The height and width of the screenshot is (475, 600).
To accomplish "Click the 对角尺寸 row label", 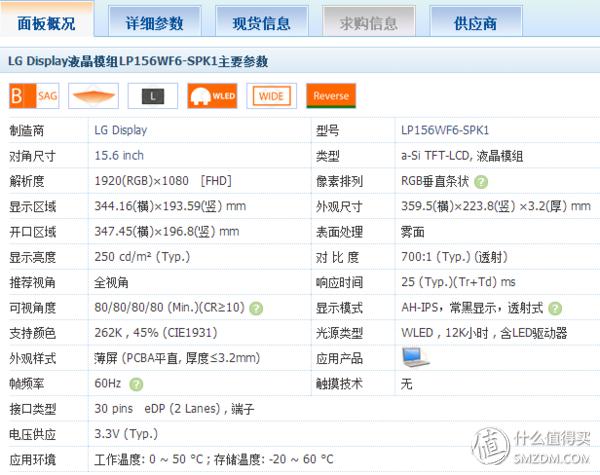I will click(33, 156).
